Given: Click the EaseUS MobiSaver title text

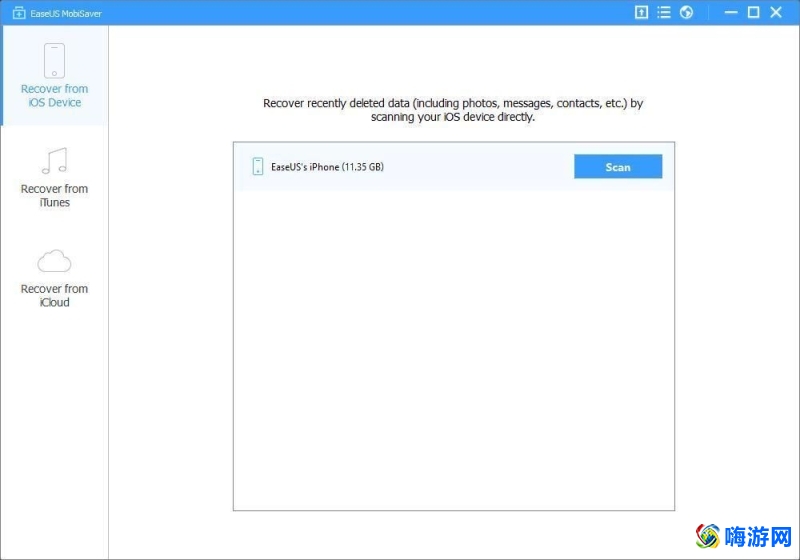Looking at the screenshot, I should click(66, 14).
